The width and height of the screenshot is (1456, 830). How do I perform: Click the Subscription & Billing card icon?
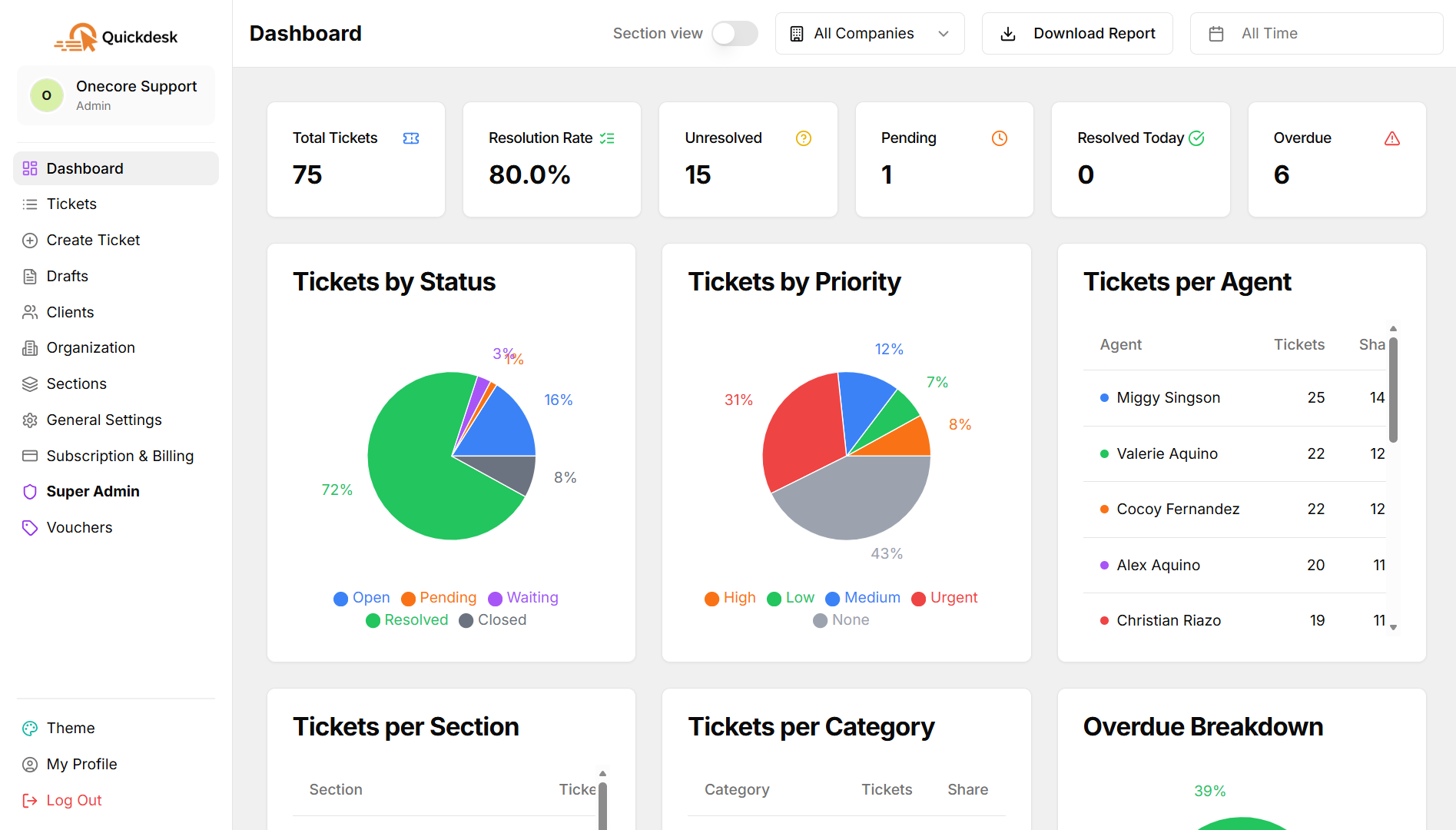pos(30,456)
